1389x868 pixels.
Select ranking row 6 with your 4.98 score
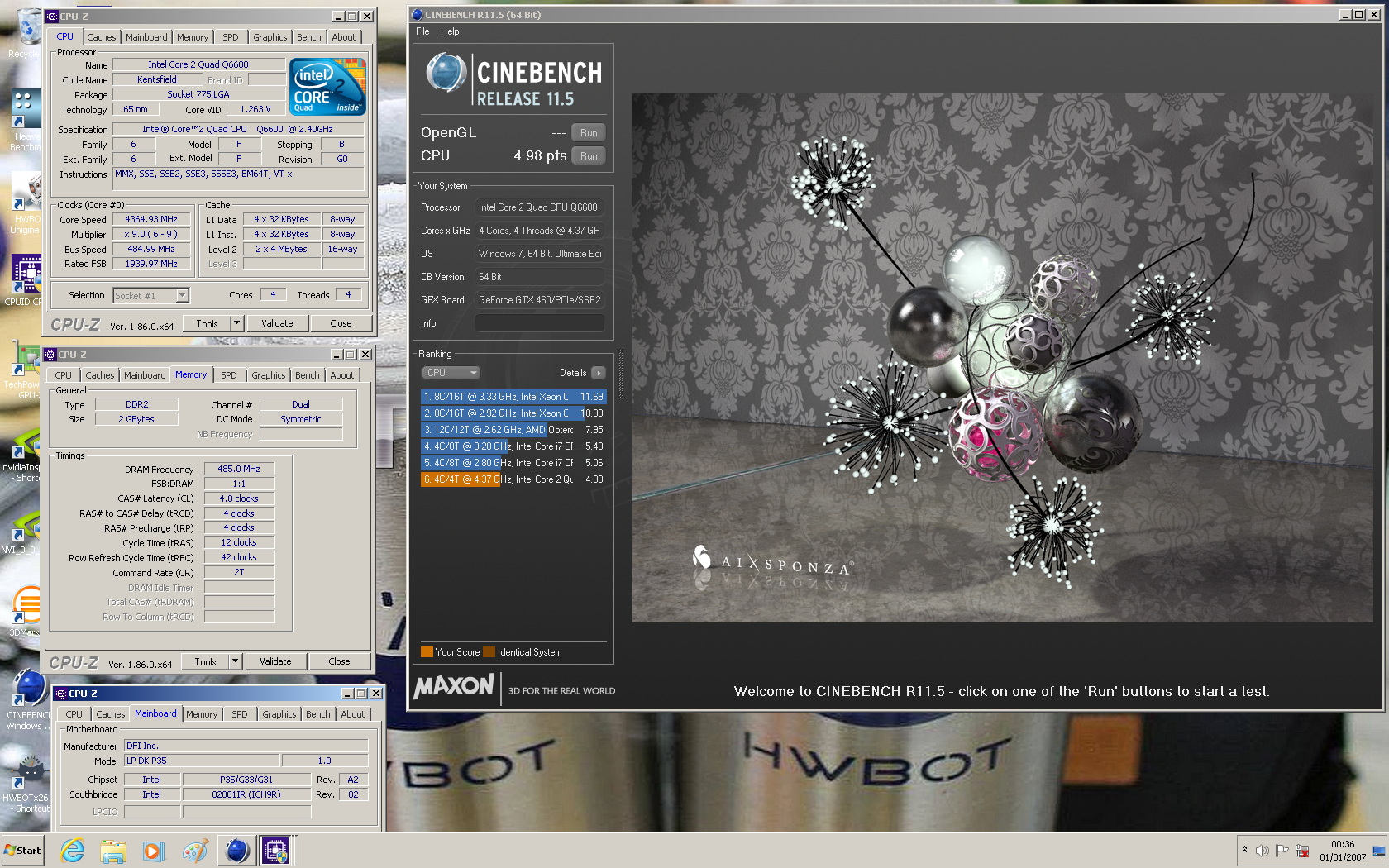pos(513,479)
